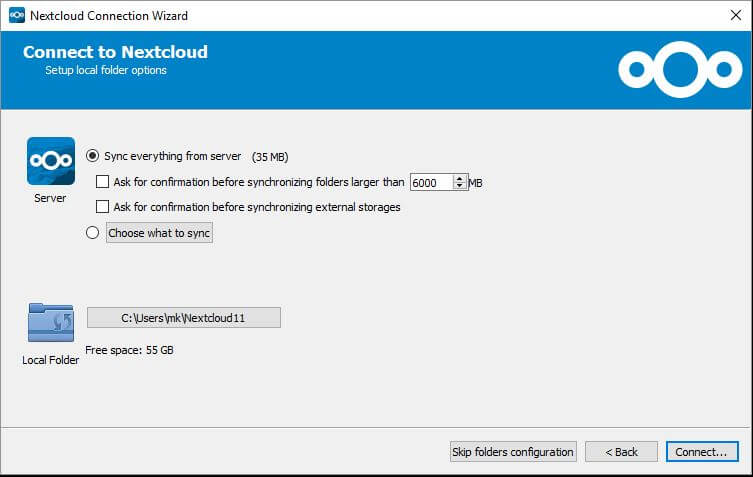The height and width of the screenshot is (477, 753).
Task: Click the (35 MB) size text
Action: click(x=270, y=157)
